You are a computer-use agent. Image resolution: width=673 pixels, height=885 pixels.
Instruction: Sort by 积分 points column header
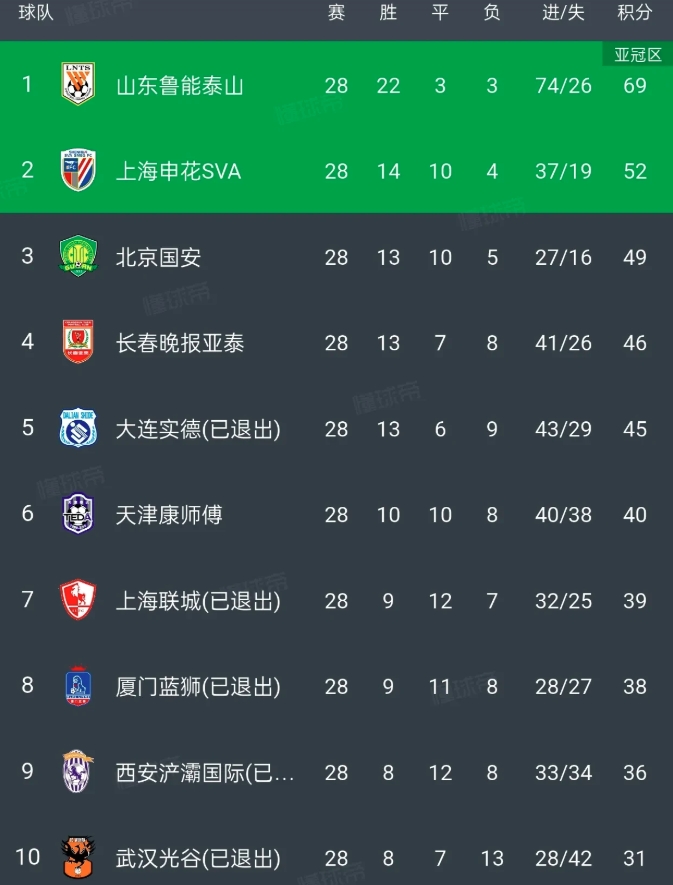pos(634,13)
